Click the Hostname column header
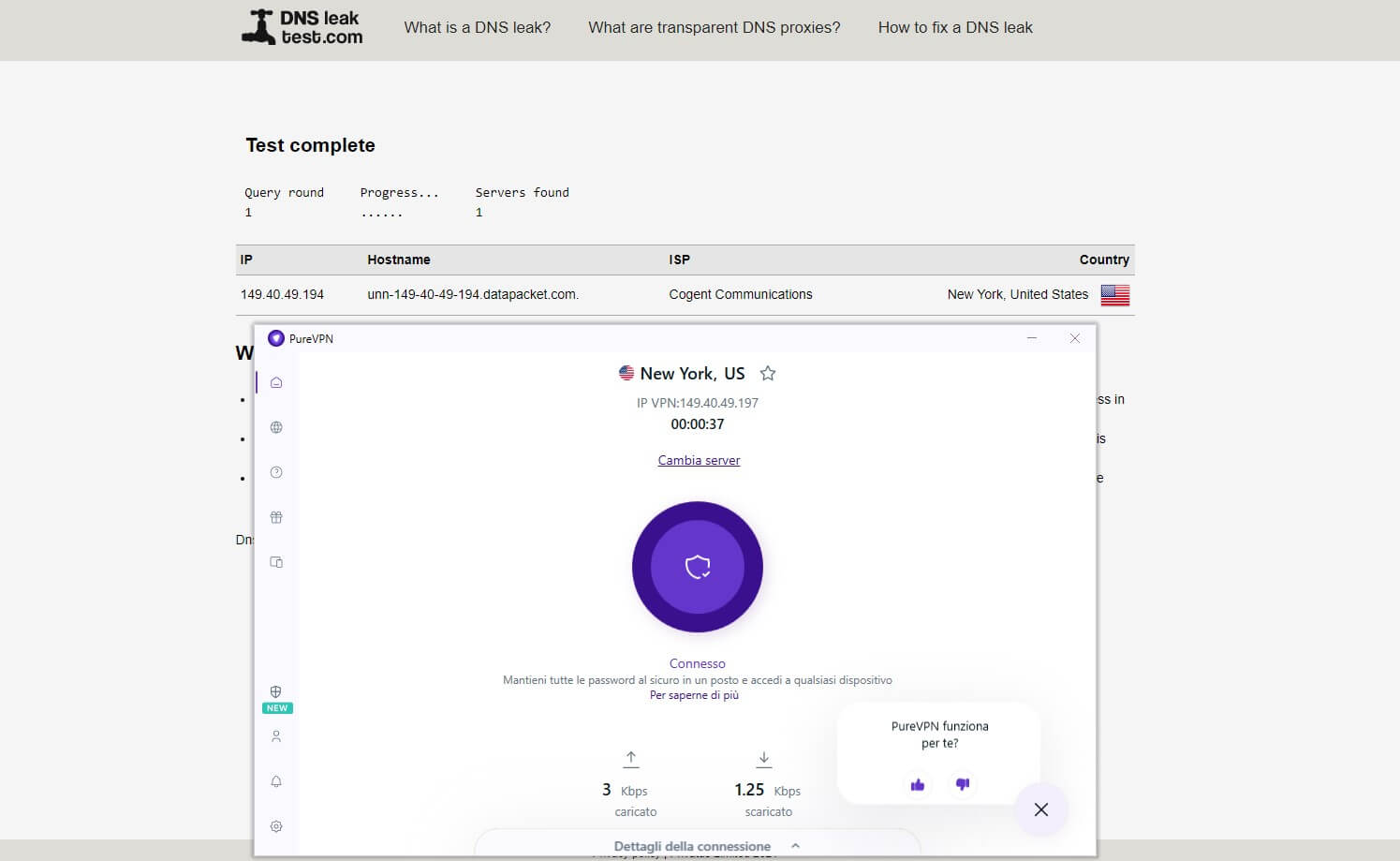 pyautogui.click(x=399, y=260)
